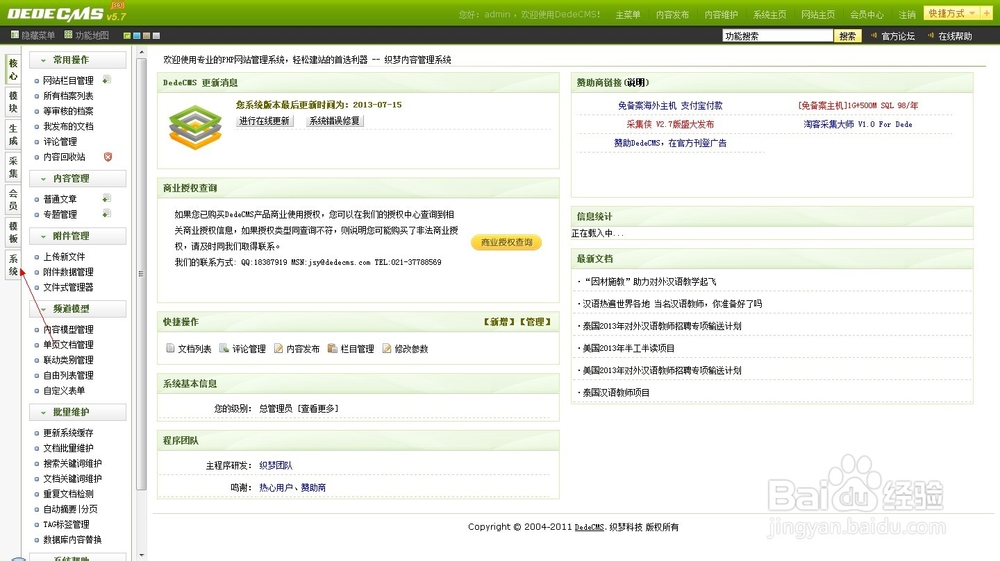This screenshot has height=561, width=1000.
Task: Click the add icon beside 专题管理
Action: point(107,214)
